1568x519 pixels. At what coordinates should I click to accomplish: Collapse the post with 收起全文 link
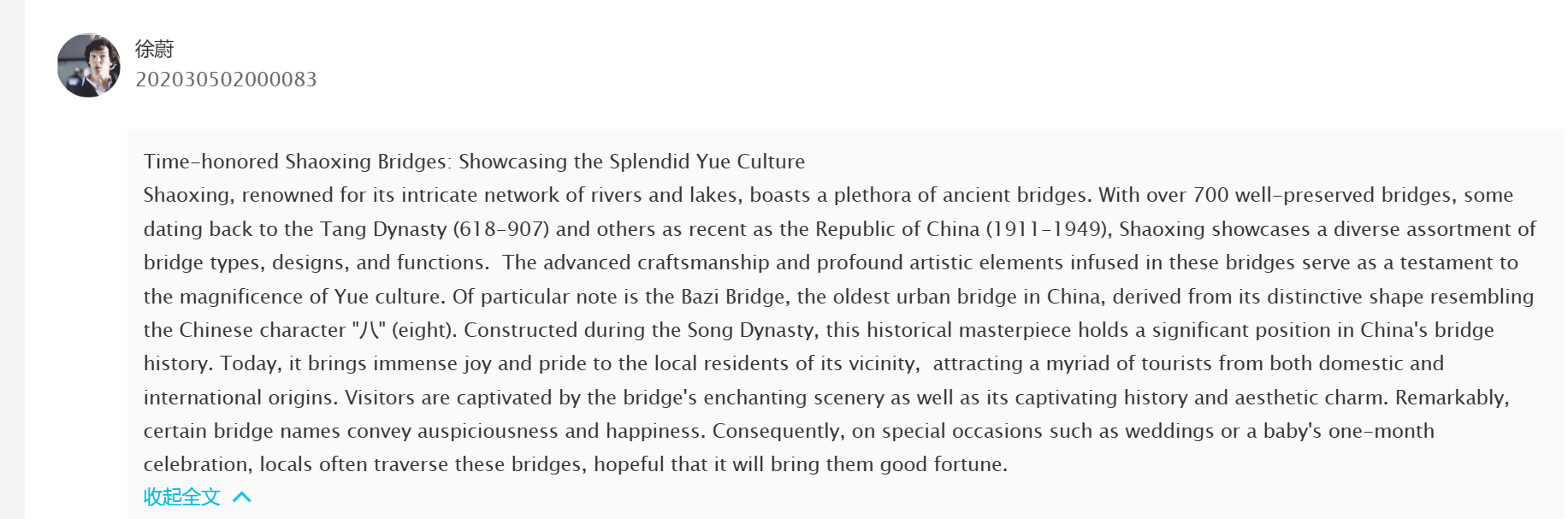[x=181, y=497]
